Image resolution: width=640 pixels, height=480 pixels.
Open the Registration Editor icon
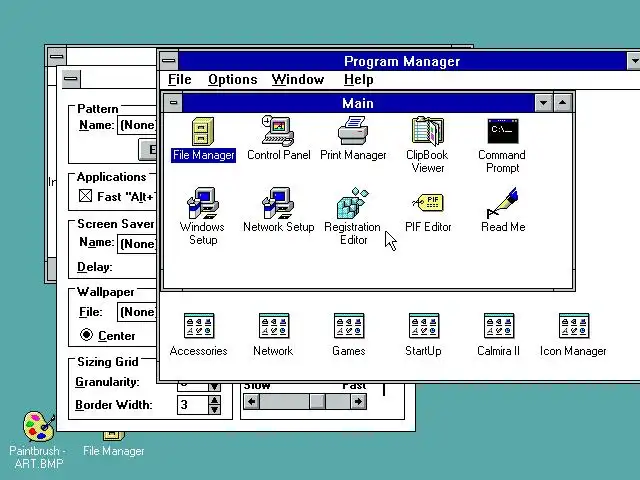point(353,216)
